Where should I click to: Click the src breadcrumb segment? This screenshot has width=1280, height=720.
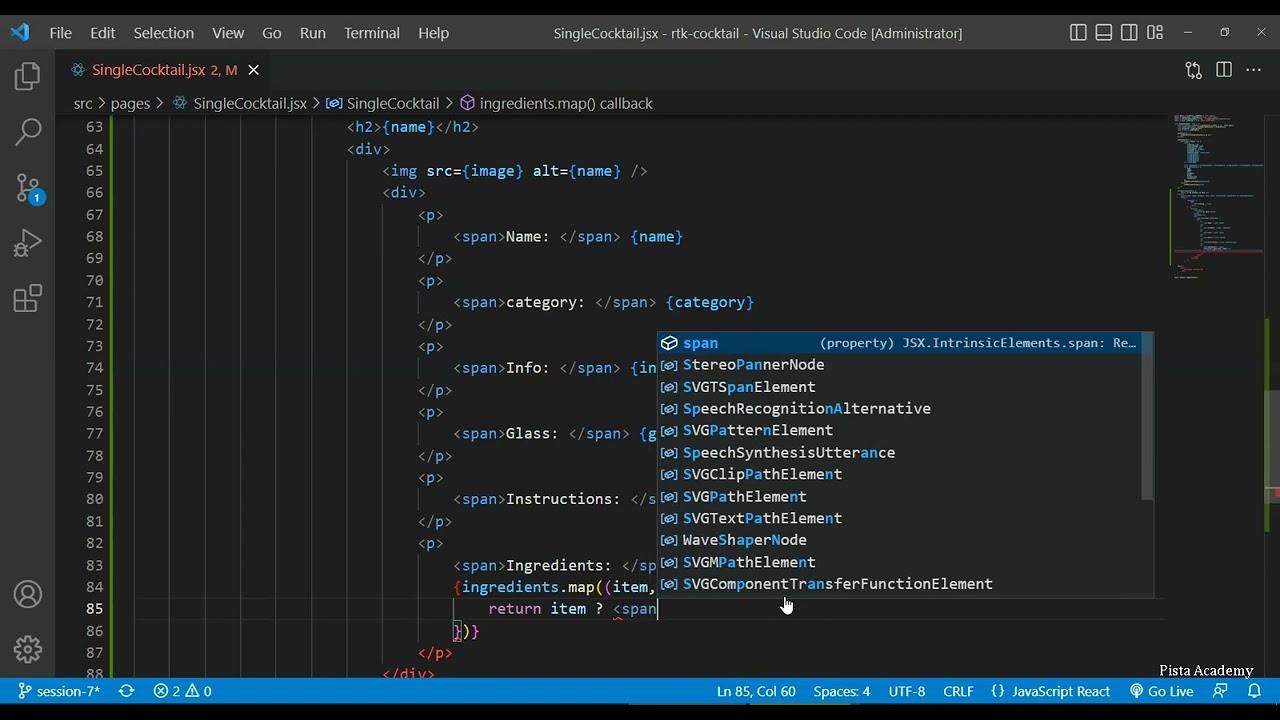coord(83,103)
